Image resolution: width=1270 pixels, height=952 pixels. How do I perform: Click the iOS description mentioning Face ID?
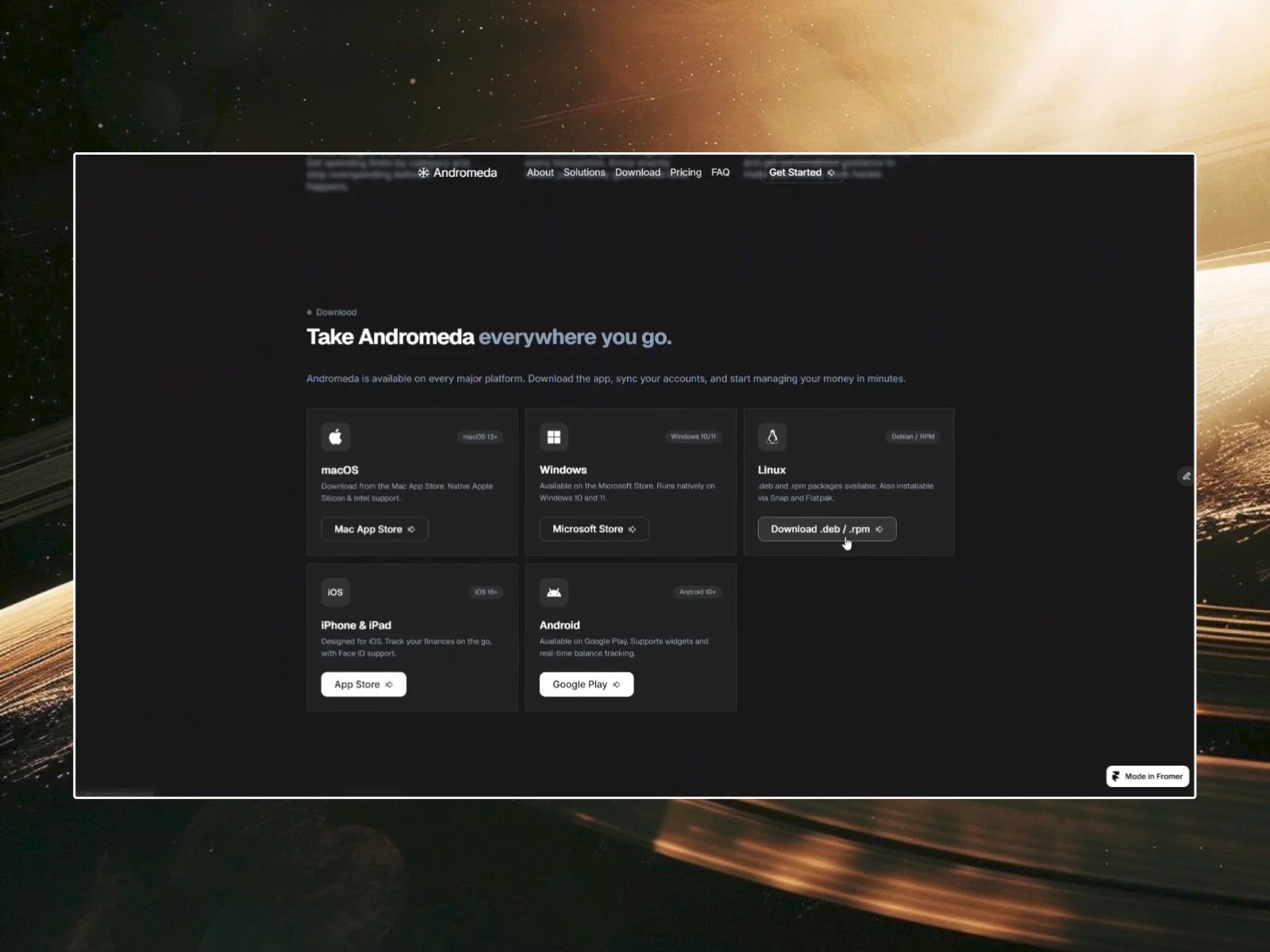(406, 647)
